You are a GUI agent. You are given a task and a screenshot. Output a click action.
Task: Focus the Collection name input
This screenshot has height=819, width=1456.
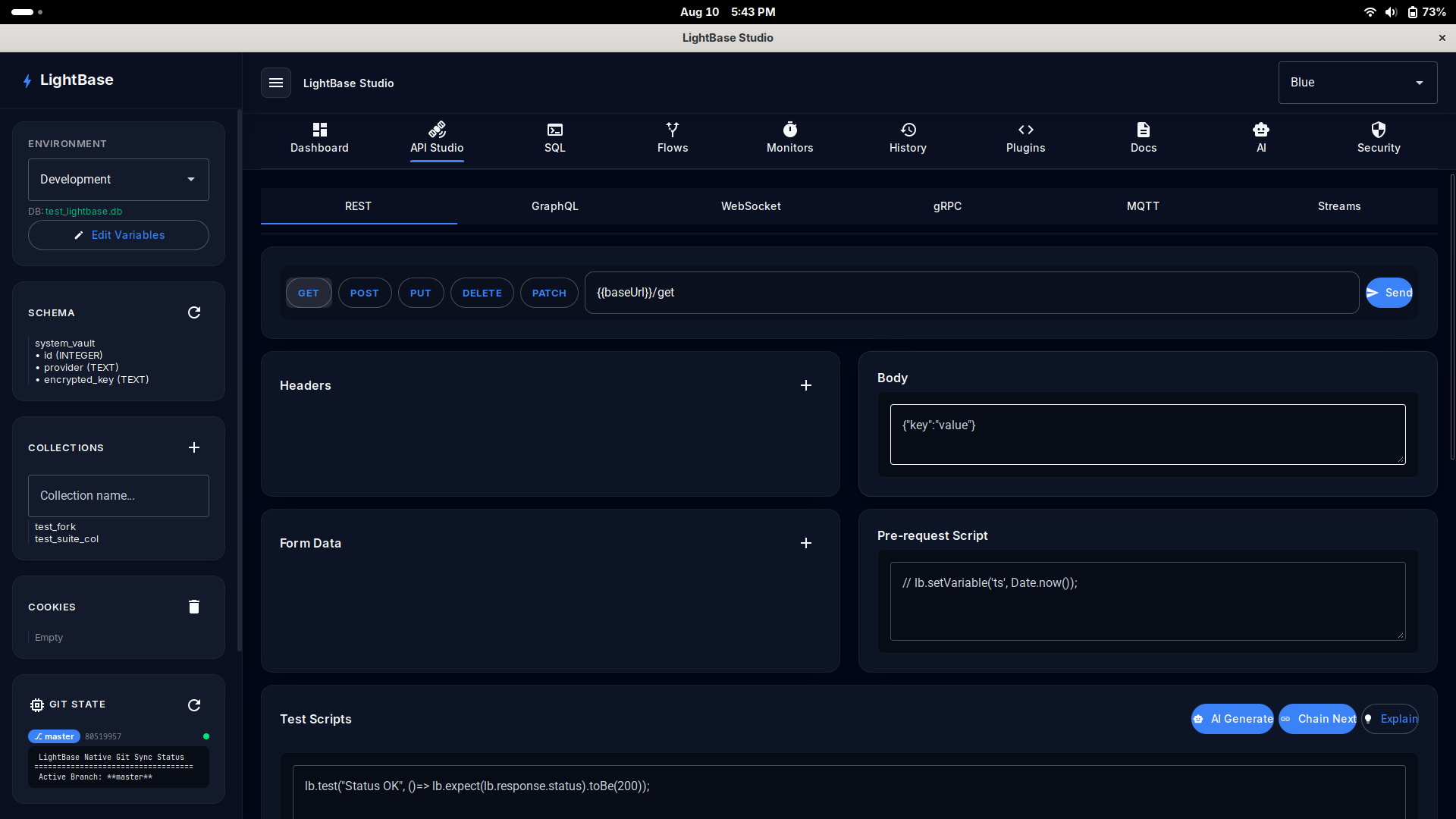tap(118, 496)
